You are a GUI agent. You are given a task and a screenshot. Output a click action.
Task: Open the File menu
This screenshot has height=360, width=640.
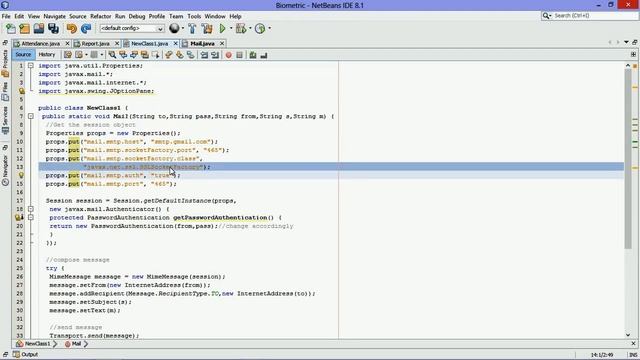click(x=6, y=16)
